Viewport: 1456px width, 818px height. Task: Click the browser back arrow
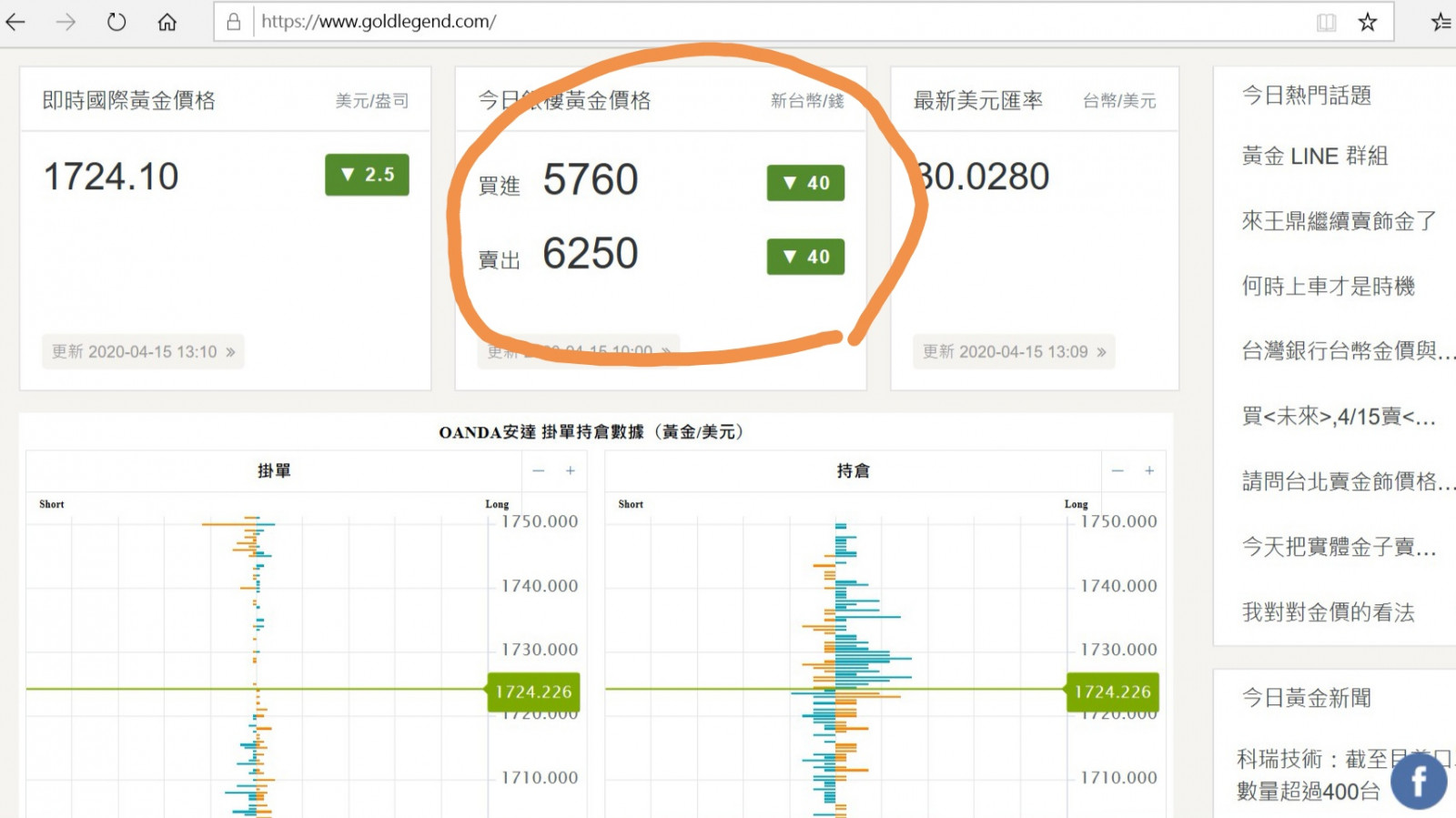[15, 22]
